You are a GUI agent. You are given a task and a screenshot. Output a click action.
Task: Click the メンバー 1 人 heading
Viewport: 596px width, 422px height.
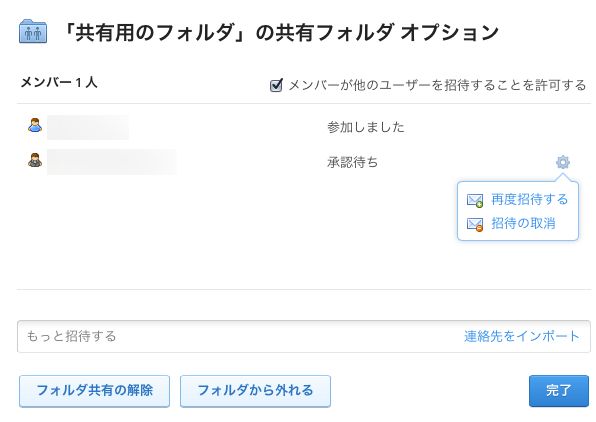[x=59, y=82]
